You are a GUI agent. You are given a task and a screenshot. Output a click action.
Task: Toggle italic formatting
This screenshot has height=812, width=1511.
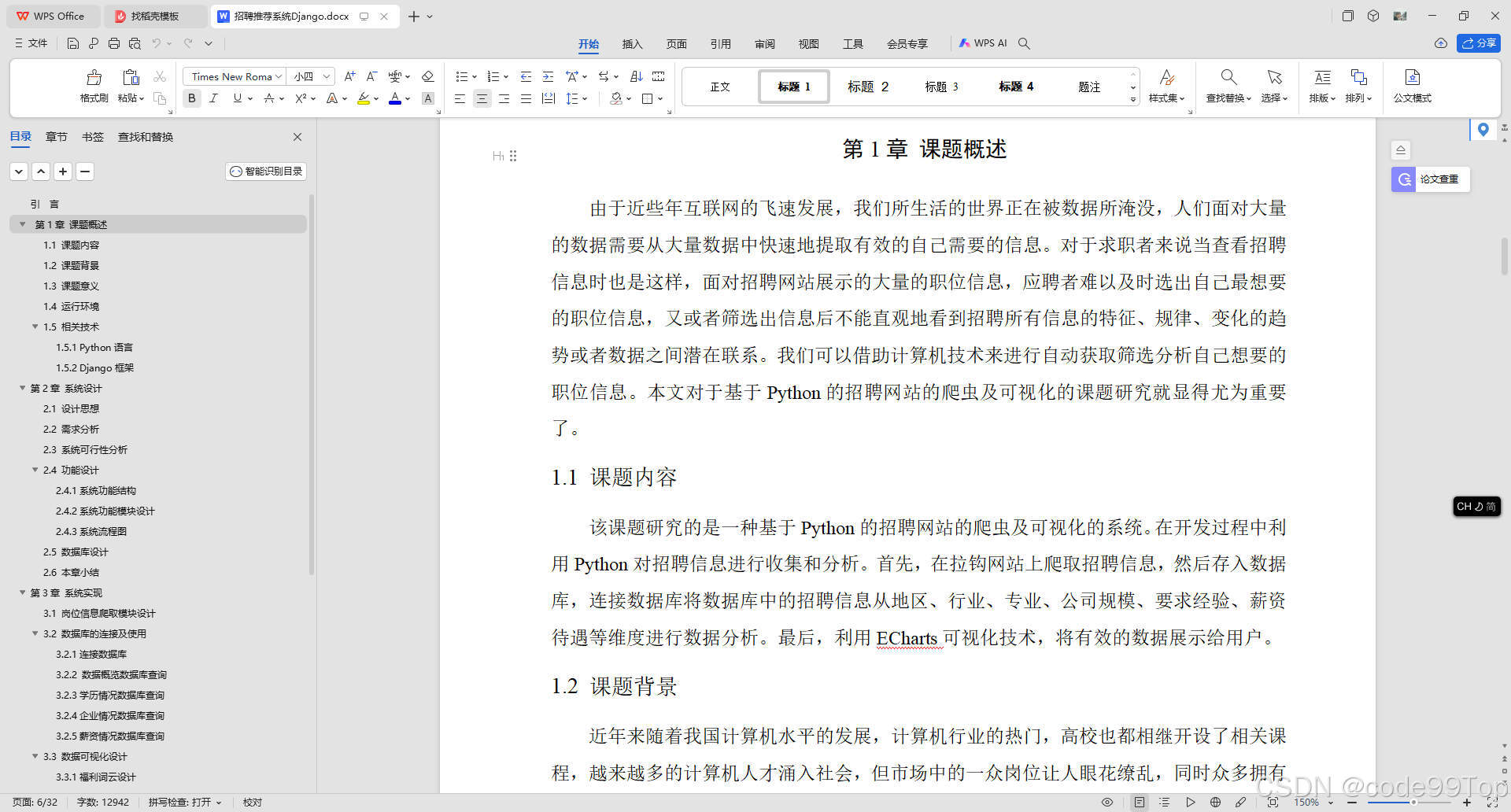(x=213, y=98)
